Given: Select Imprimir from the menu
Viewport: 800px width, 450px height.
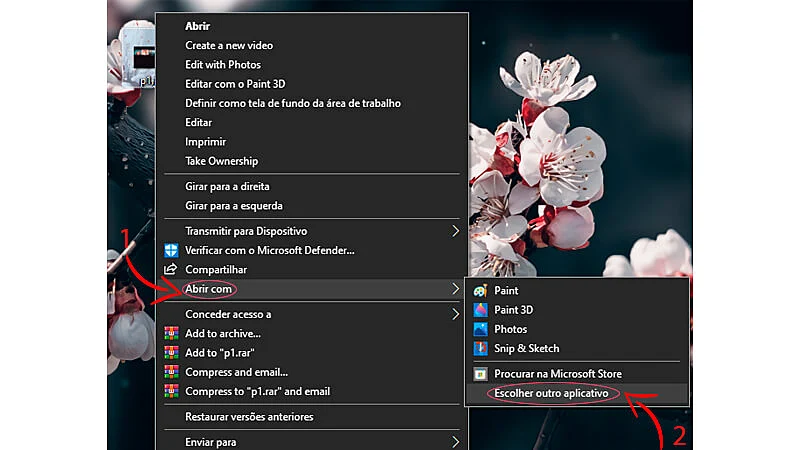Looking at the screenshot, I should [x=205, y=142].
